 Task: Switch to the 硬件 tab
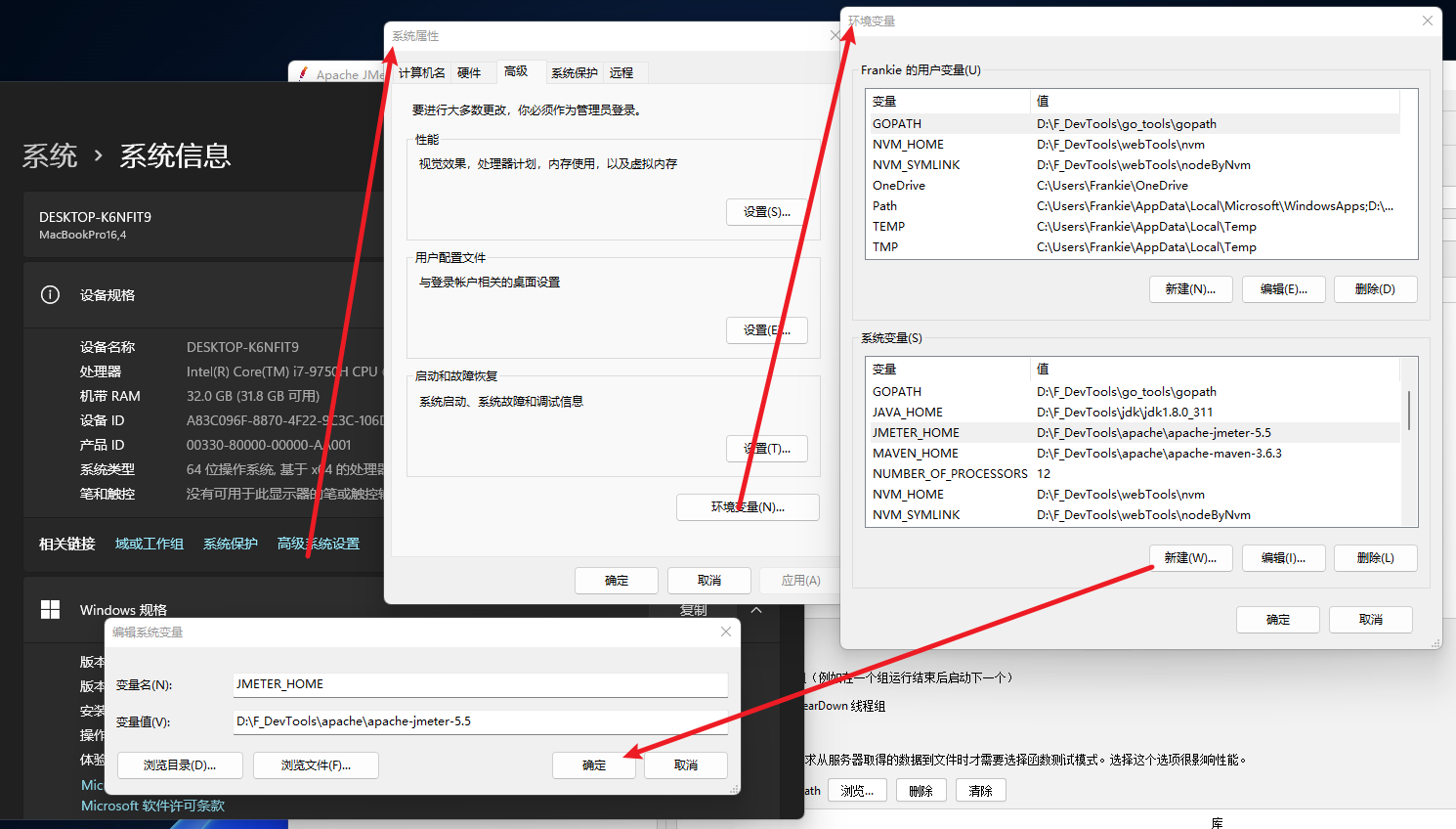point(469,72)
